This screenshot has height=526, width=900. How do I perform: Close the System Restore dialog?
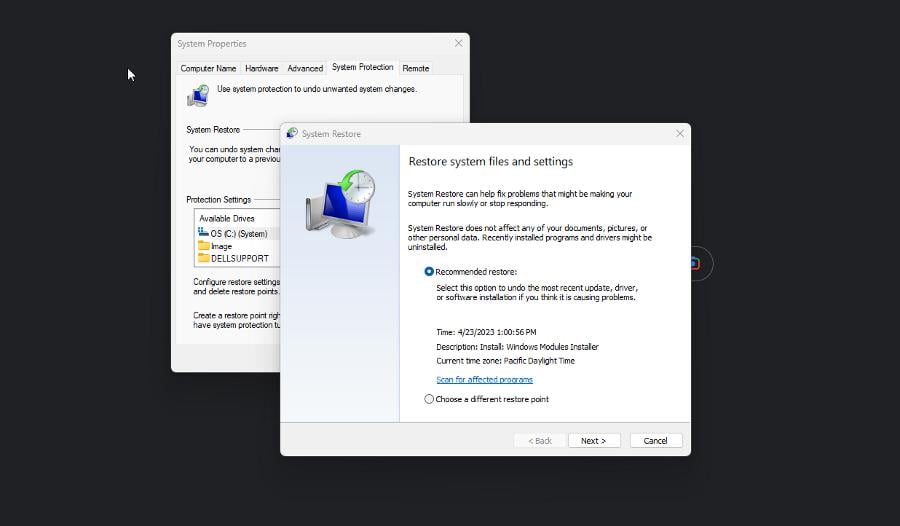(x=680, y=133)
